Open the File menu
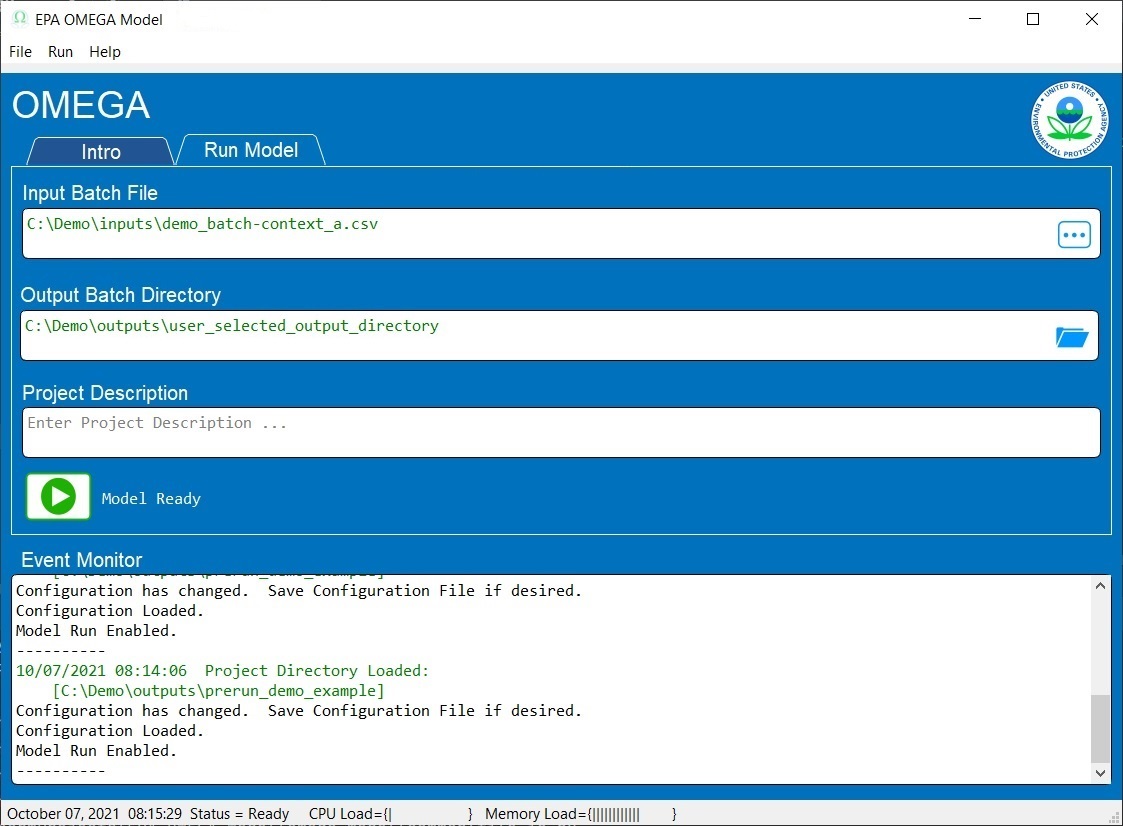The image size is (1123, 826). (20, 52)
